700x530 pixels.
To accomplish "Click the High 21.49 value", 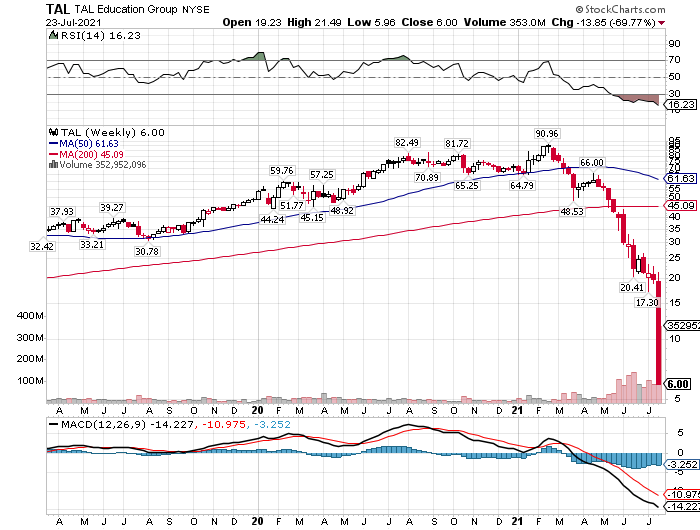I will 314,22.
